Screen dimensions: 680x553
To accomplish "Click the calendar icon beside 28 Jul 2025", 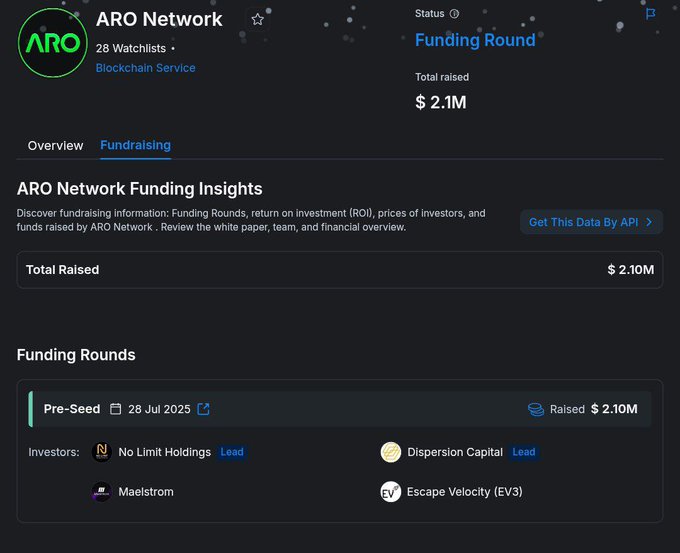I will 115,409.
